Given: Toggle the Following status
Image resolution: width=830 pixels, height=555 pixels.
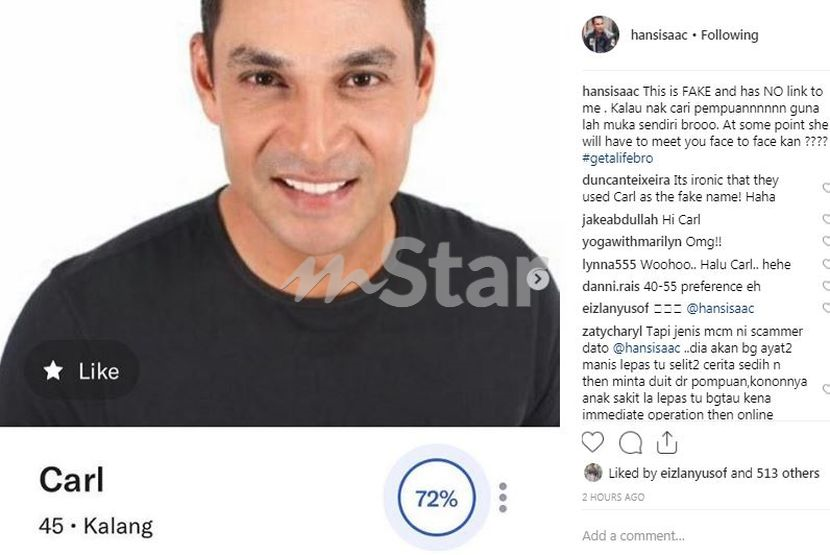Looking at the screenshot, I should 729,35.
